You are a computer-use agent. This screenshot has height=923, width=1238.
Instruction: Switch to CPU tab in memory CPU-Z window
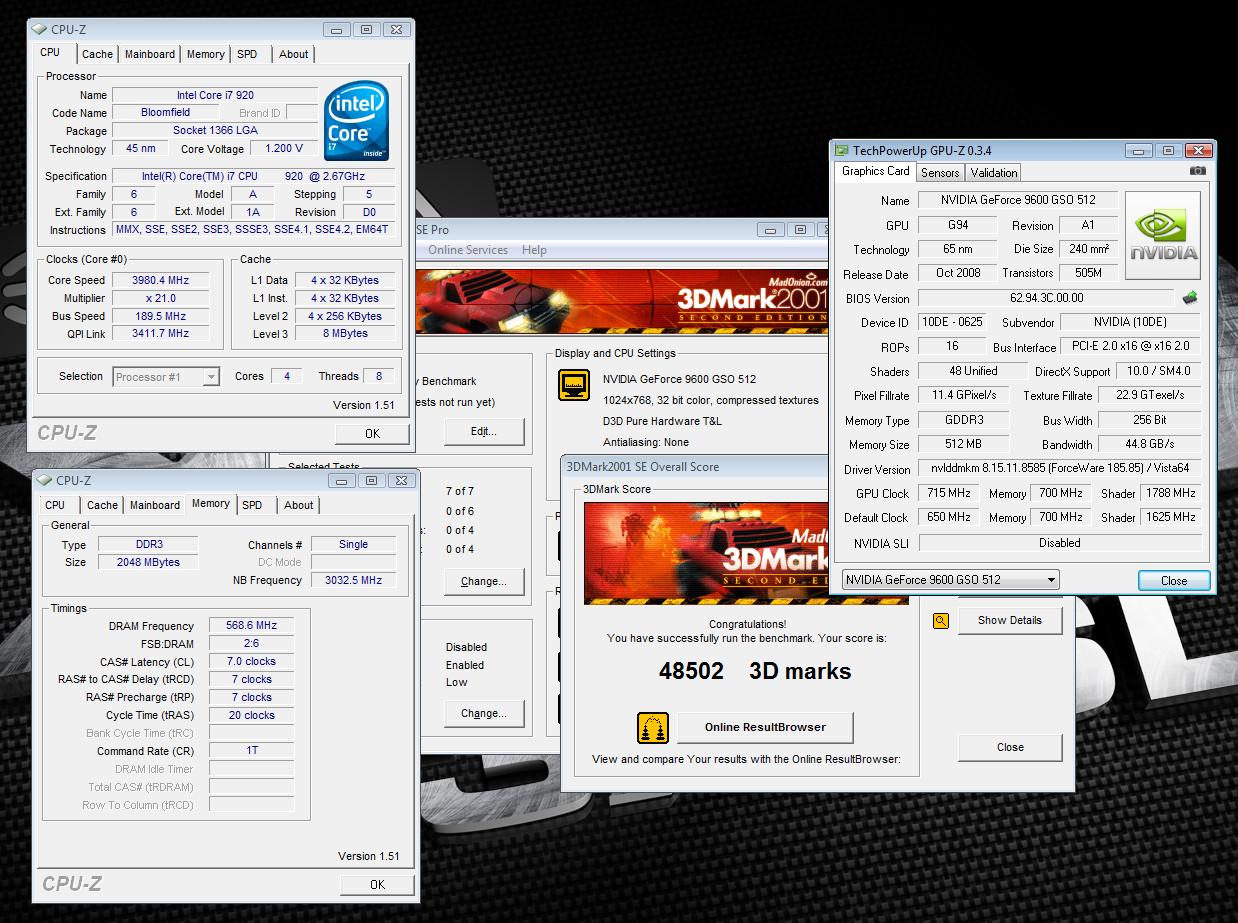55,505
